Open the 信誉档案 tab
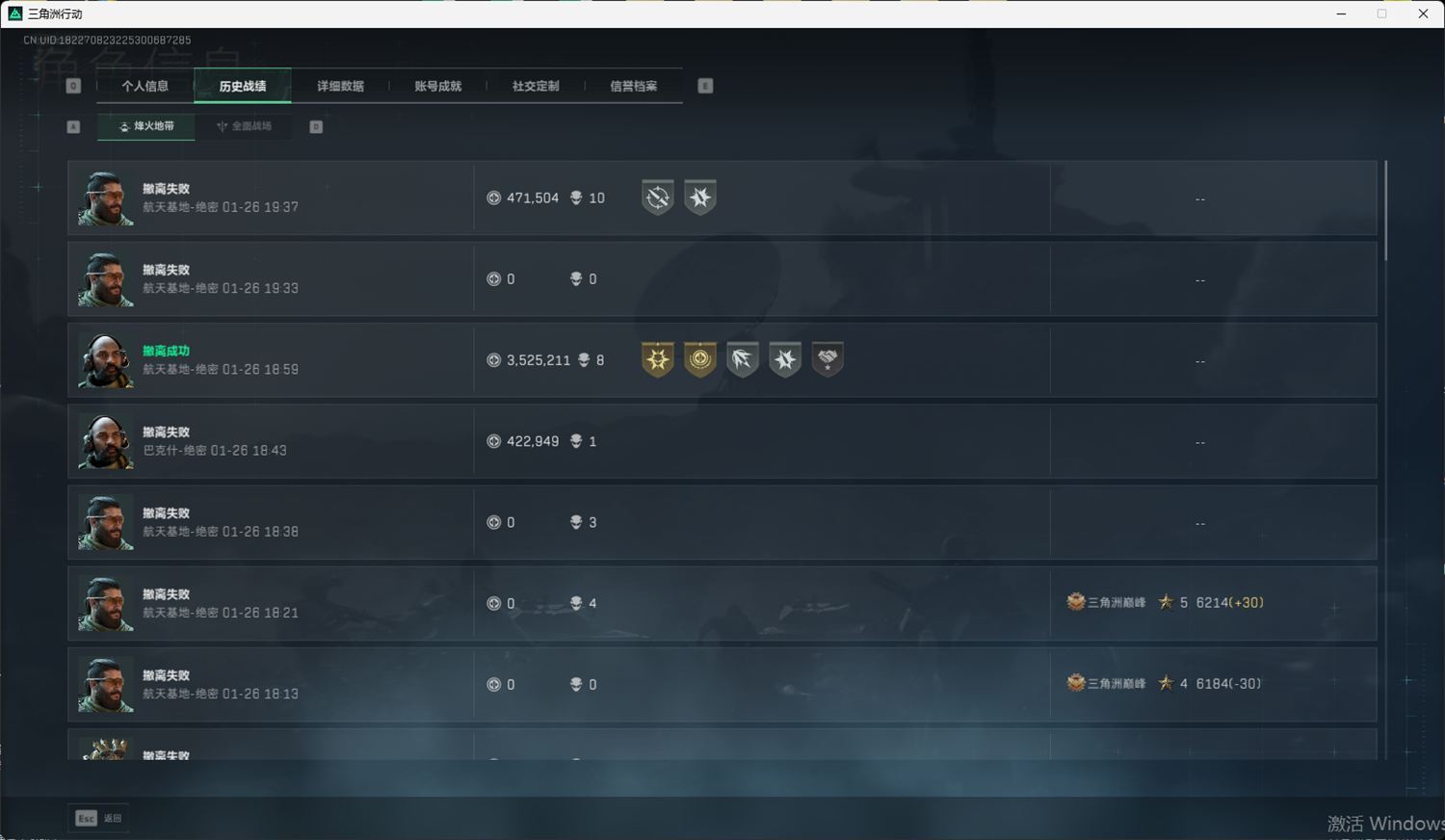The width and height of the screenshot is (1445, 840). point(633,86)
